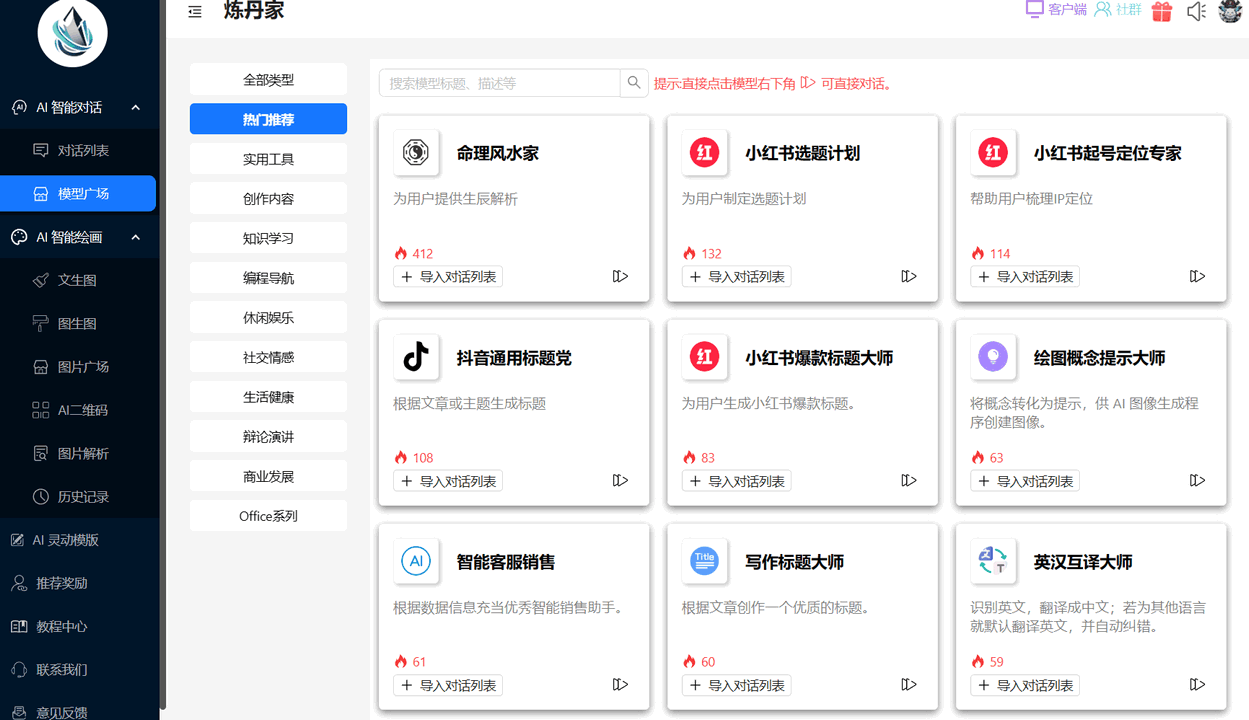Toggle the sidebar collapse icon
This screenshot has height=720, width=1249.
click(x=195, y=12)
